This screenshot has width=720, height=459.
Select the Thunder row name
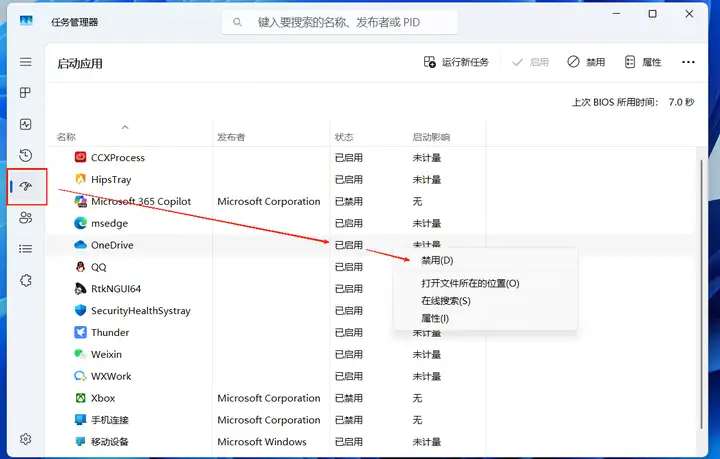(x=110, y=332)
